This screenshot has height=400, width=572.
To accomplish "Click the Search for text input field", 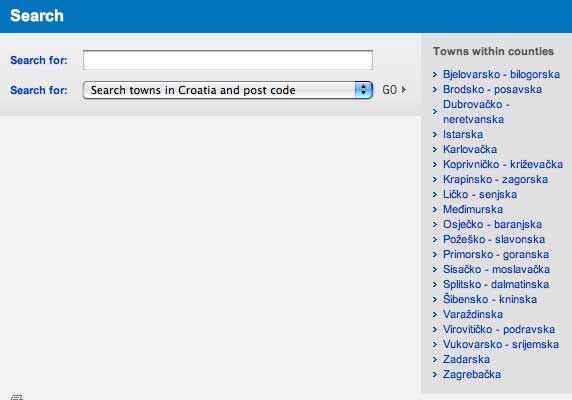I will [228, 60].
